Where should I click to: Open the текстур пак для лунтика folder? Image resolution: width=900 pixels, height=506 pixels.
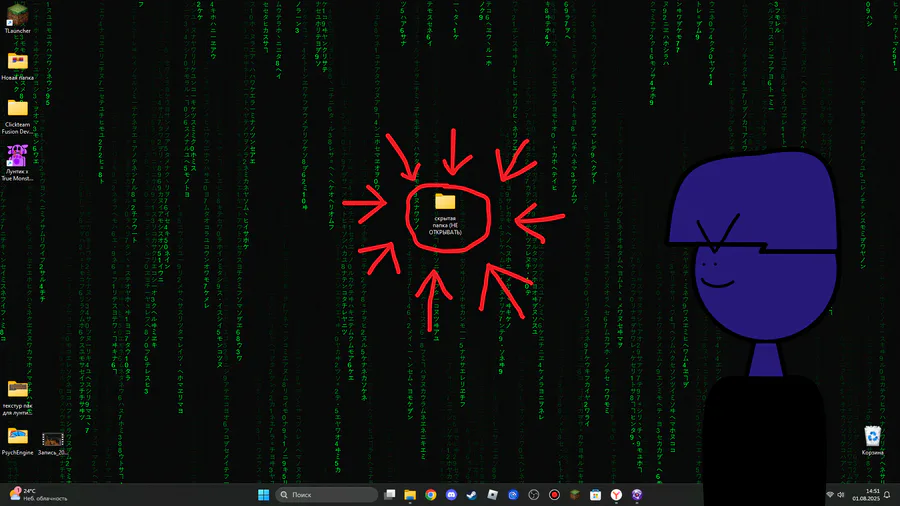(17, 398)
